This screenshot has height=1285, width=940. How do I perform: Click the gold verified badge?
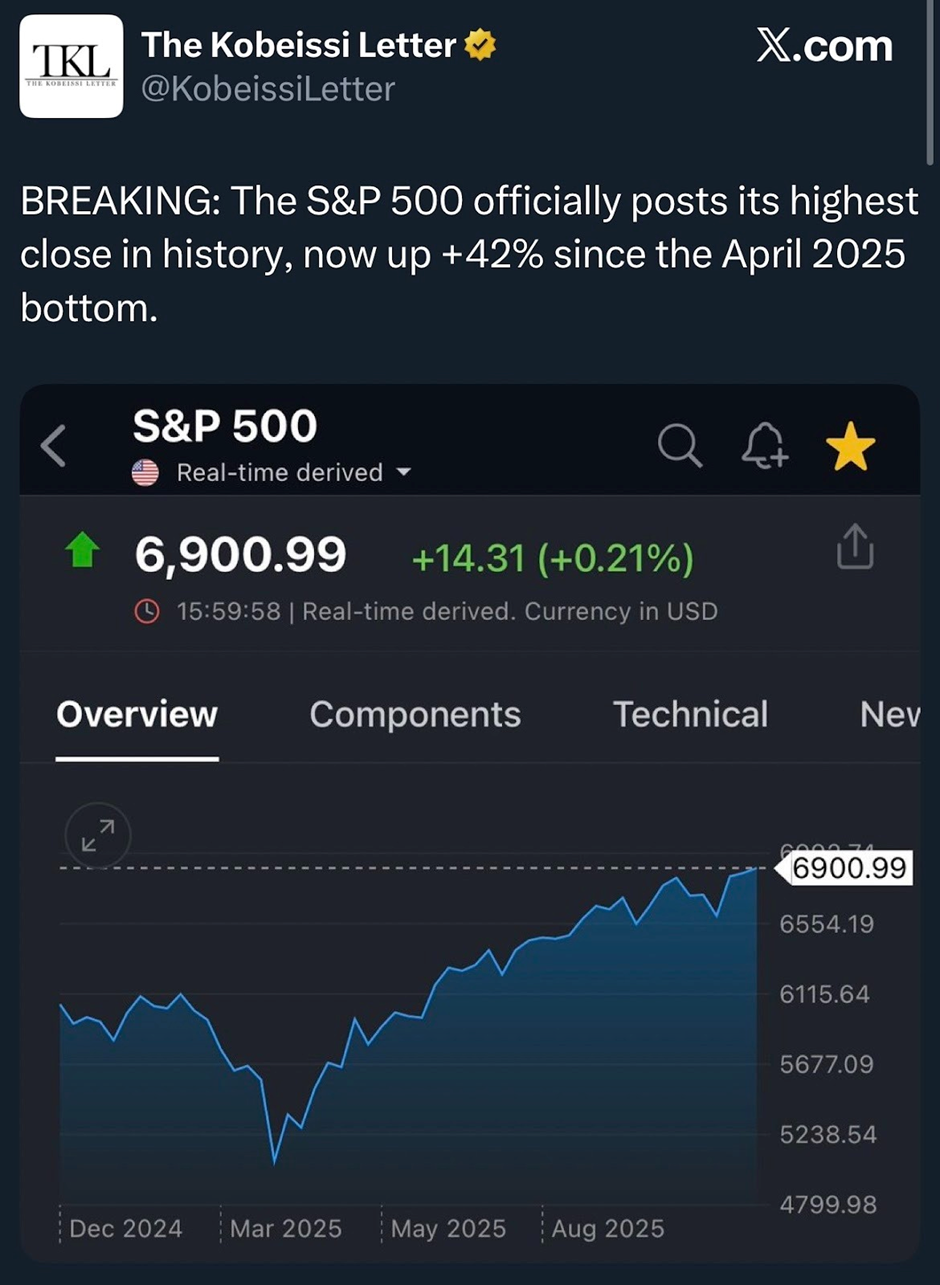(480, 45)
